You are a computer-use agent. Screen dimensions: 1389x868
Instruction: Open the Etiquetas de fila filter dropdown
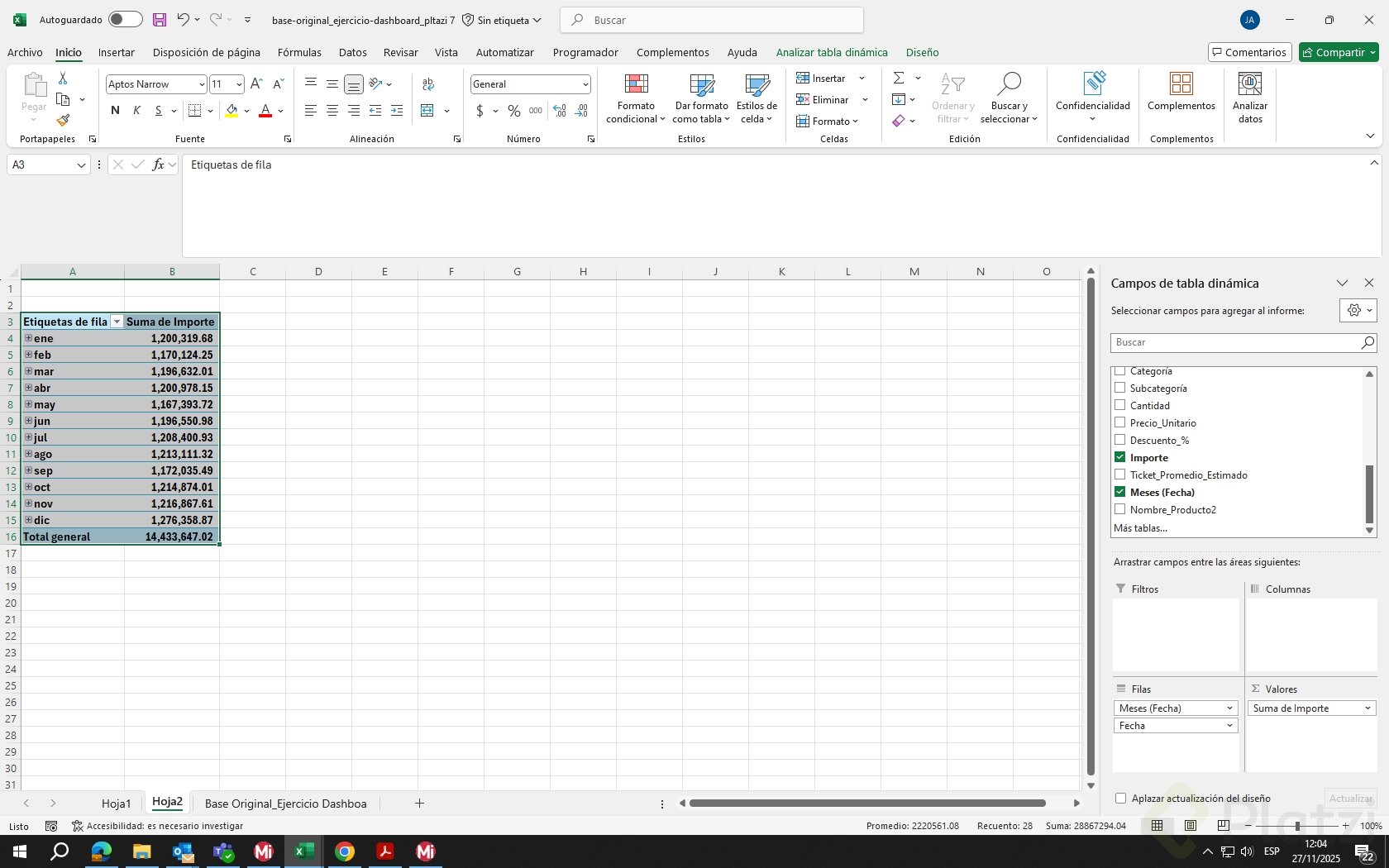pos(117,322)
